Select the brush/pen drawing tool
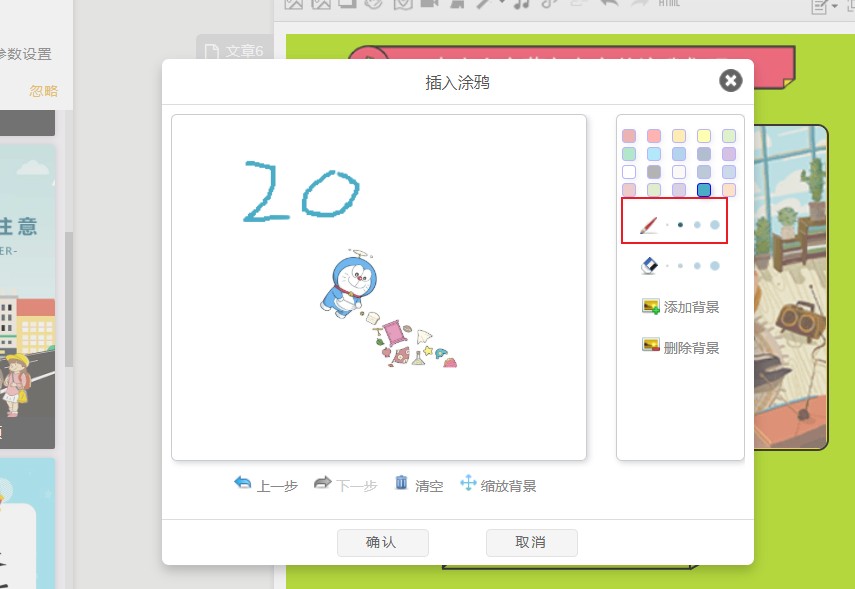Viewport: 855px width, 589px height. tap(647, 225)
